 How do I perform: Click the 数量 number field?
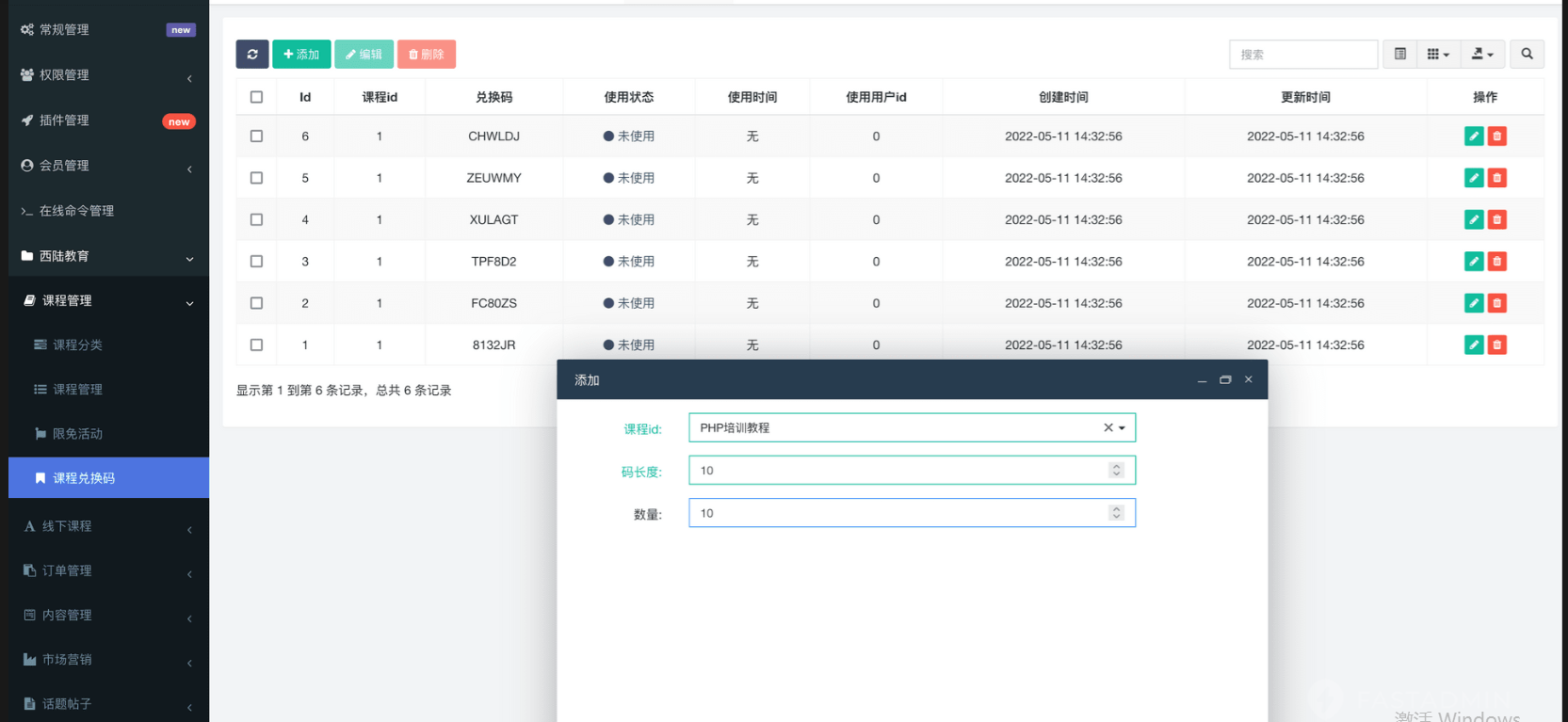click(x=912, y=513)
